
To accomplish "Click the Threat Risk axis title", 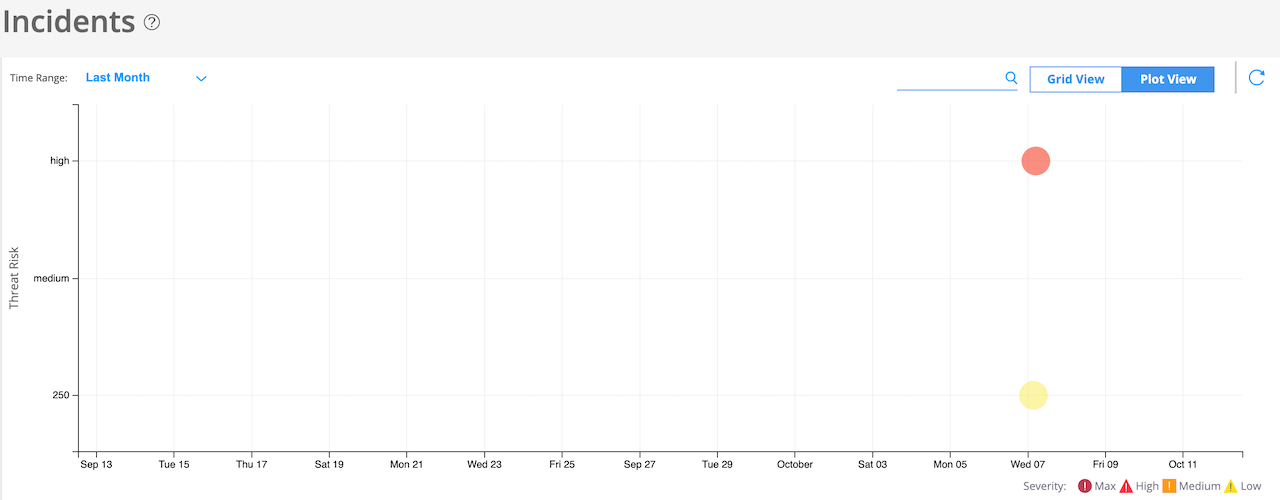I will click(15, 278).
